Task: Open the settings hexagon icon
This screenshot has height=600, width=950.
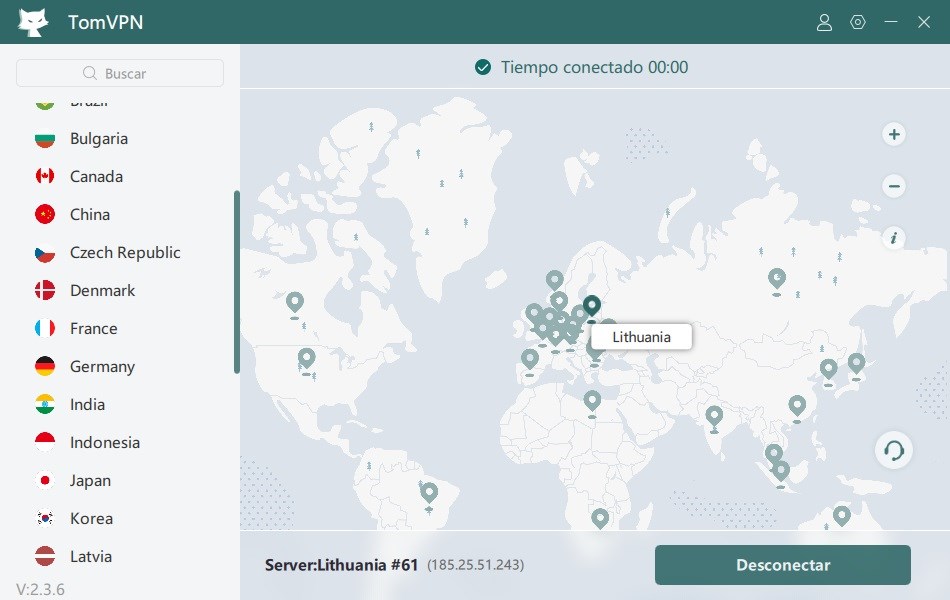Action: tap(858, 22)
